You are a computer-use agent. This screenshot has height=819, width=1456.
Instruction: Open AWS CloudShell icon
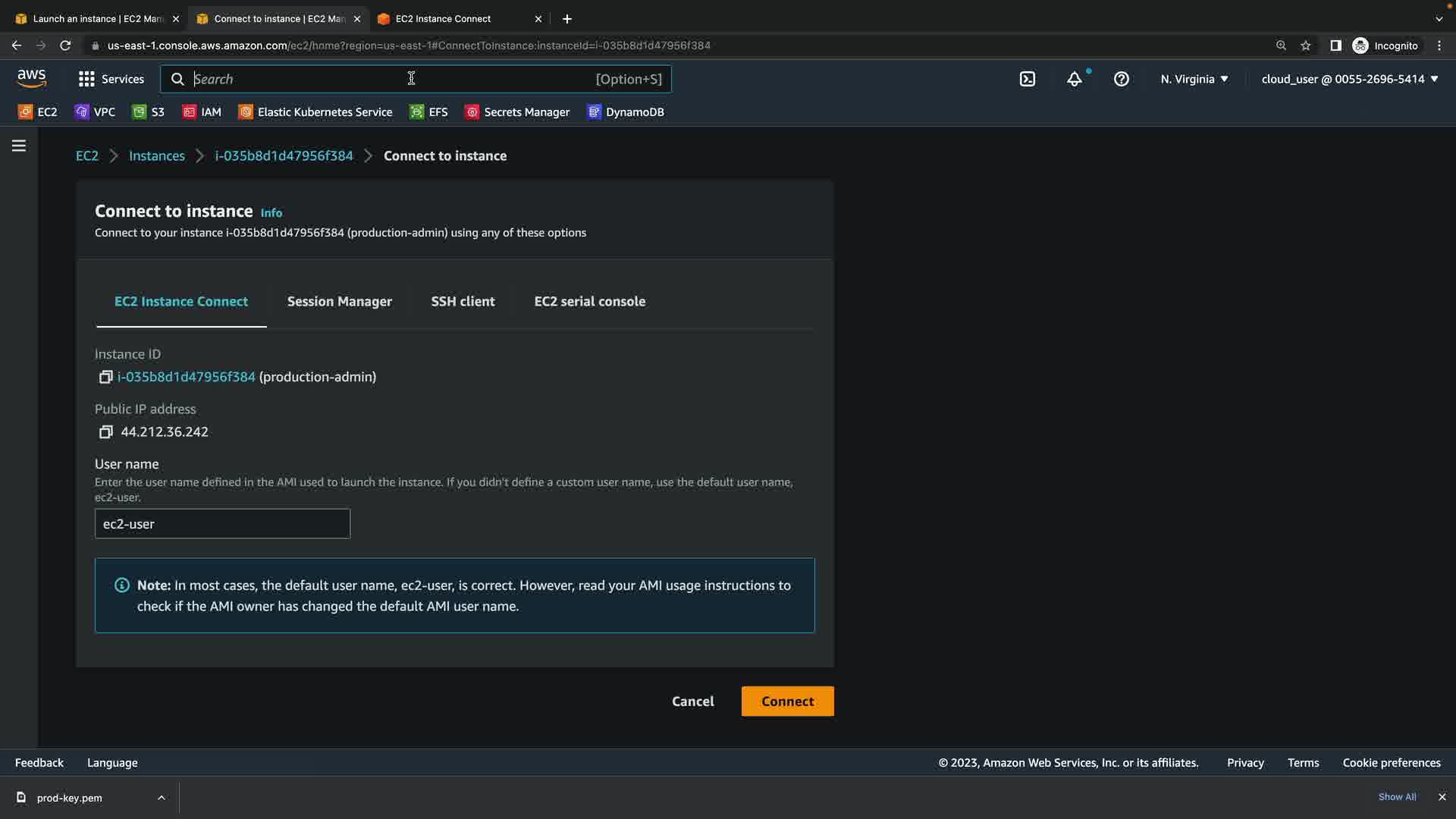click(x=1027, y=79)
